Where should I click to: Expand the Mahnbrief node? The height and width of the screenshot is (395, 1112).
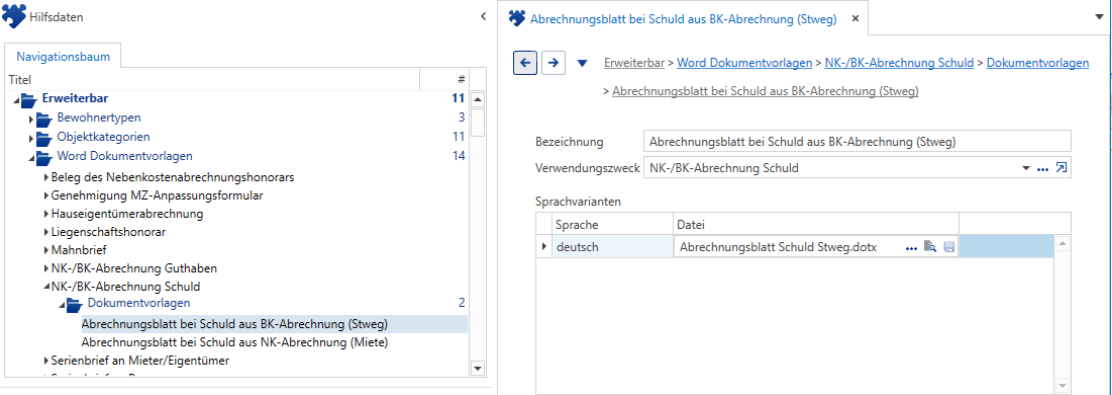[x=47, y=250]
